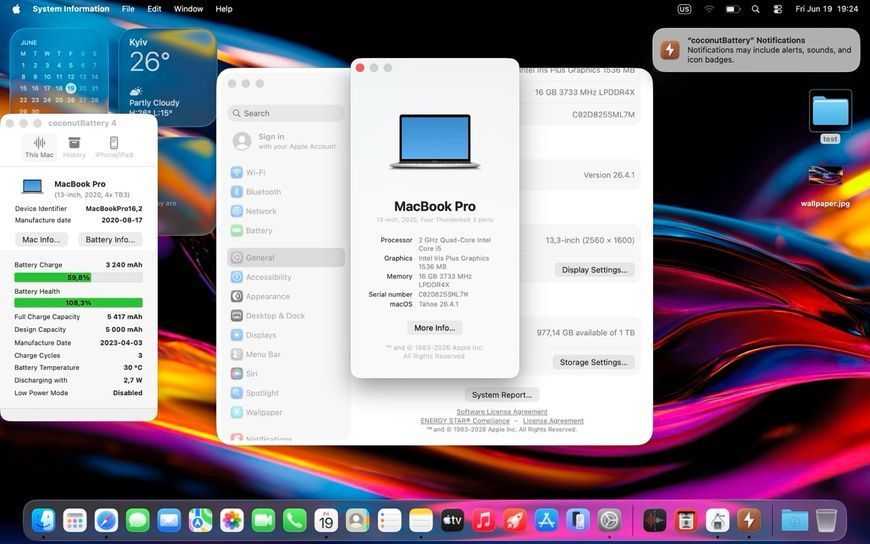The height and width of the screenshot is (544, 870).
Task: Open Contacts from the Dock
Action: click(x=358, y=521)
